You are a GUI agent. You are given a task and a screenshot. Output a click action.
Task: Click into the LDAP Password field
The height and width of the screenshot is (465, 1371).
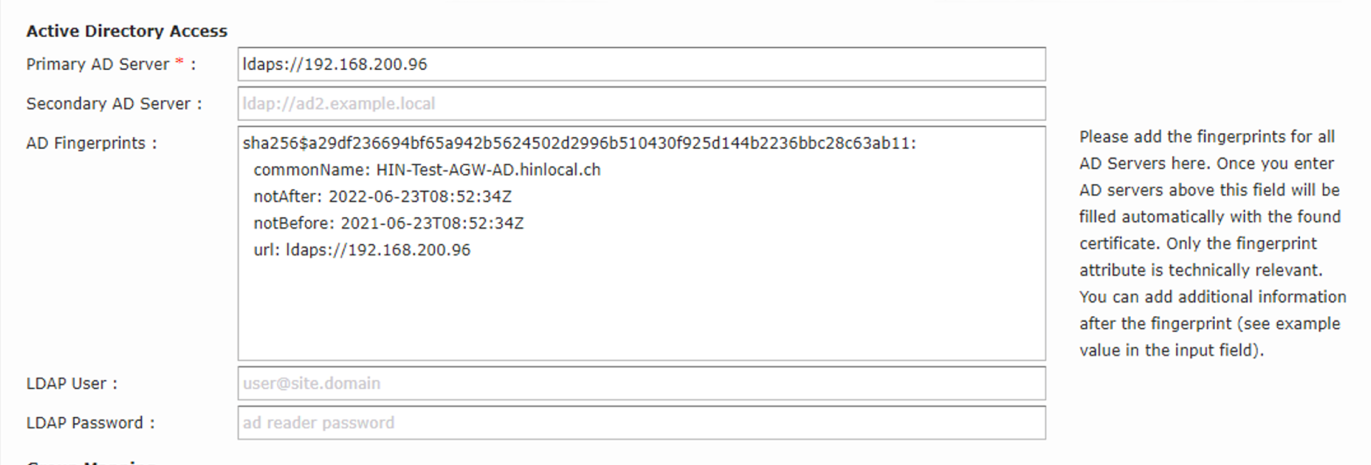coord(641,422)
